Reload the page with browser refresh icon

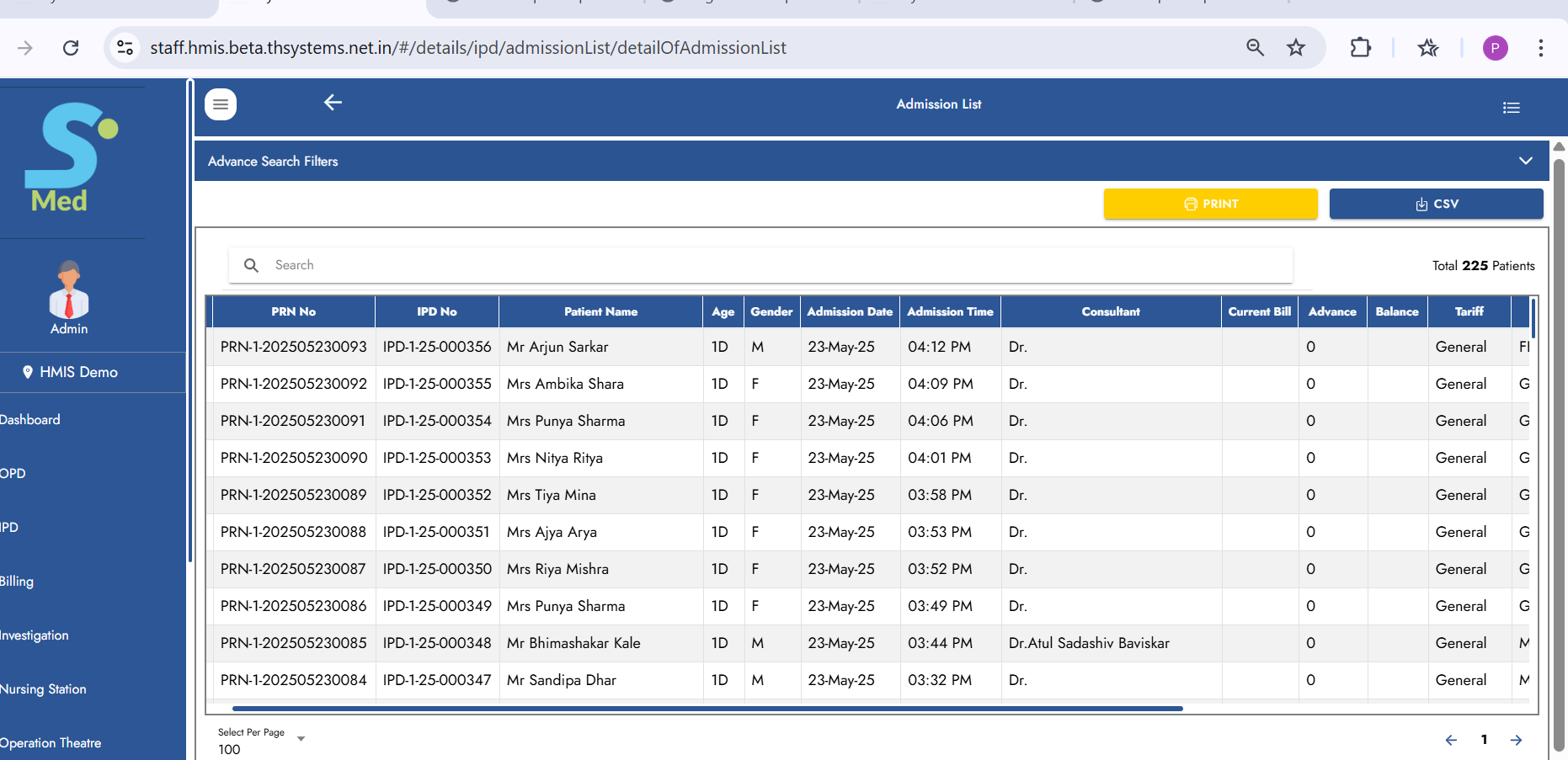tap(71, 48)
